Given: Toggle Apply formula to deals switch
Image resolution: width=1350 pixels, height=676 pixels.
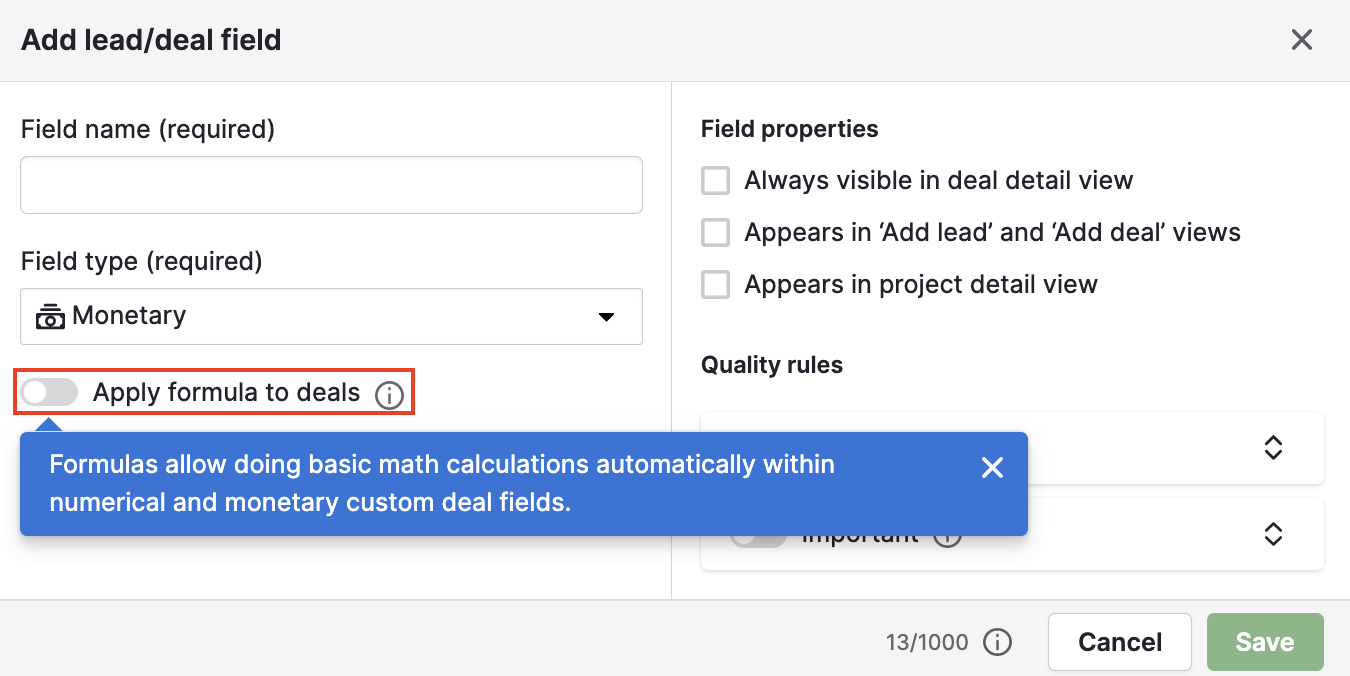Looking at the screenshot, I should [x=50, y=393].
